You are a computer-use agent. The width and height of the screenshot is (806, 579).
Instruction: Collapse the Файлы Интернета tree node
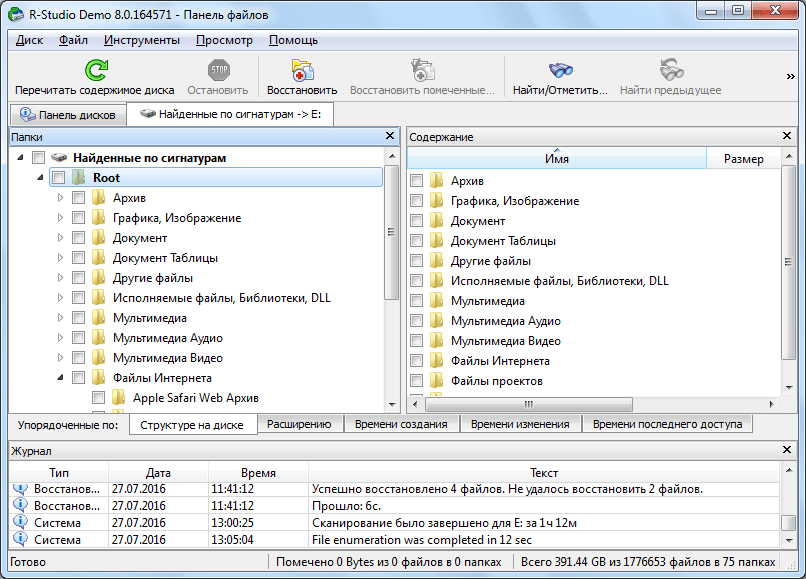tap(60, 378)
